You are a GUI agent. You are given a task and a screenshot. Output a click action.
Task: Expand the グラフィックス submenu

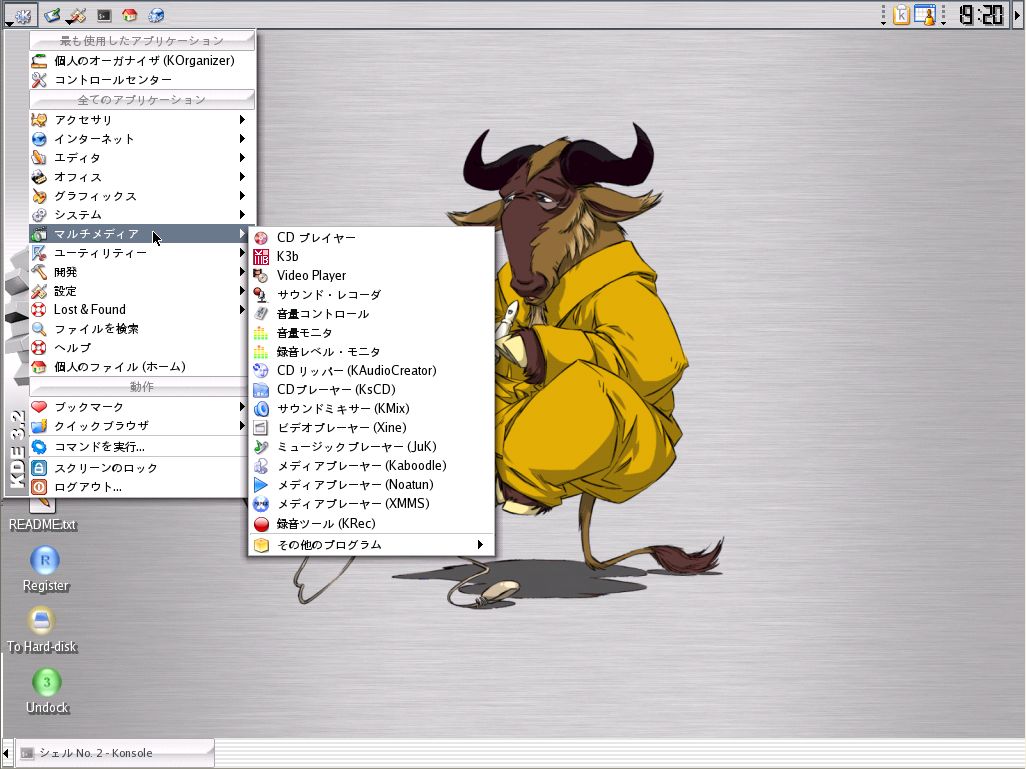(142, 196)
